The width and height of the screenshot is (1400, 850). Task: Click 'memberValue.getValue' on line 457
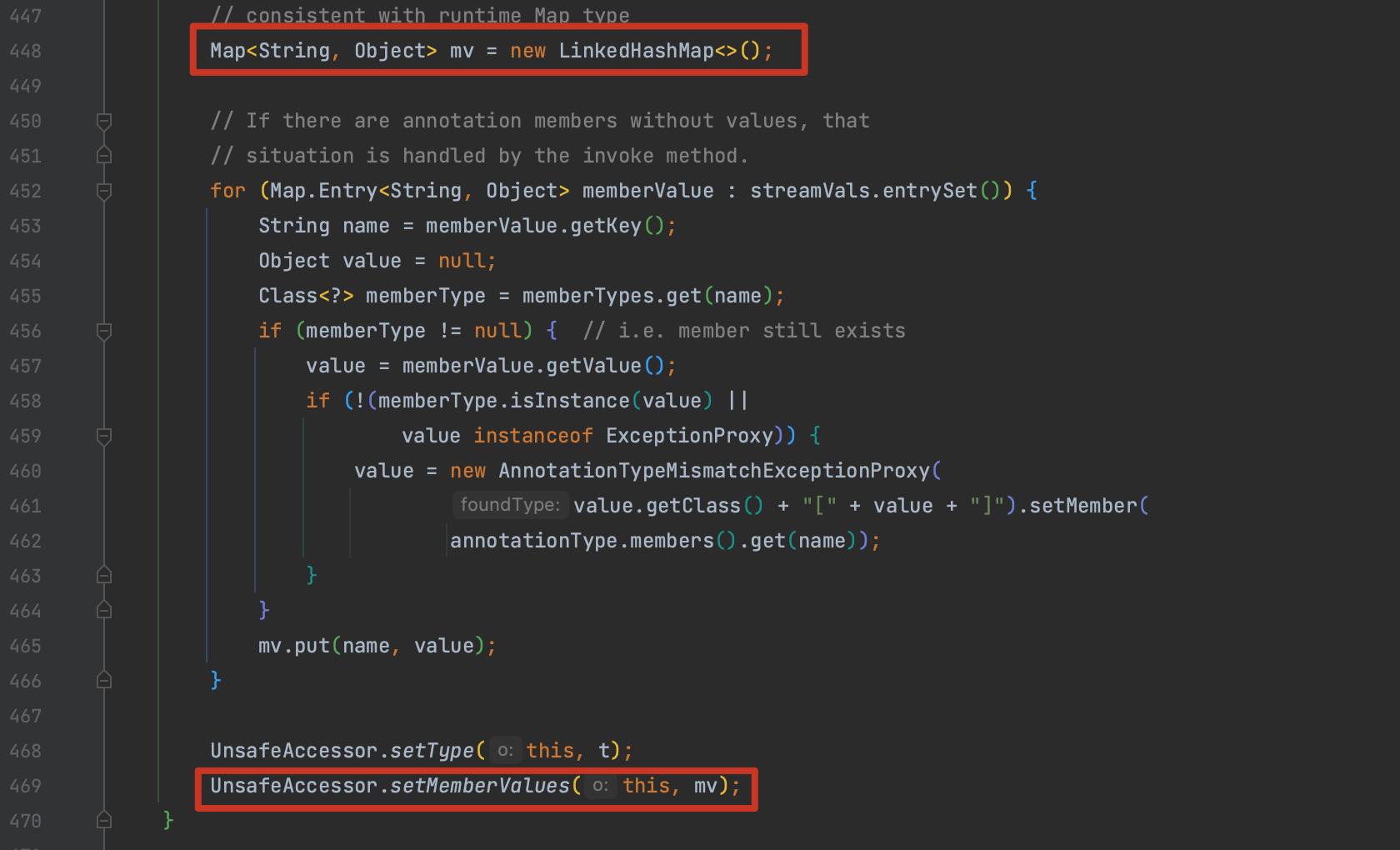pos(522,366)
